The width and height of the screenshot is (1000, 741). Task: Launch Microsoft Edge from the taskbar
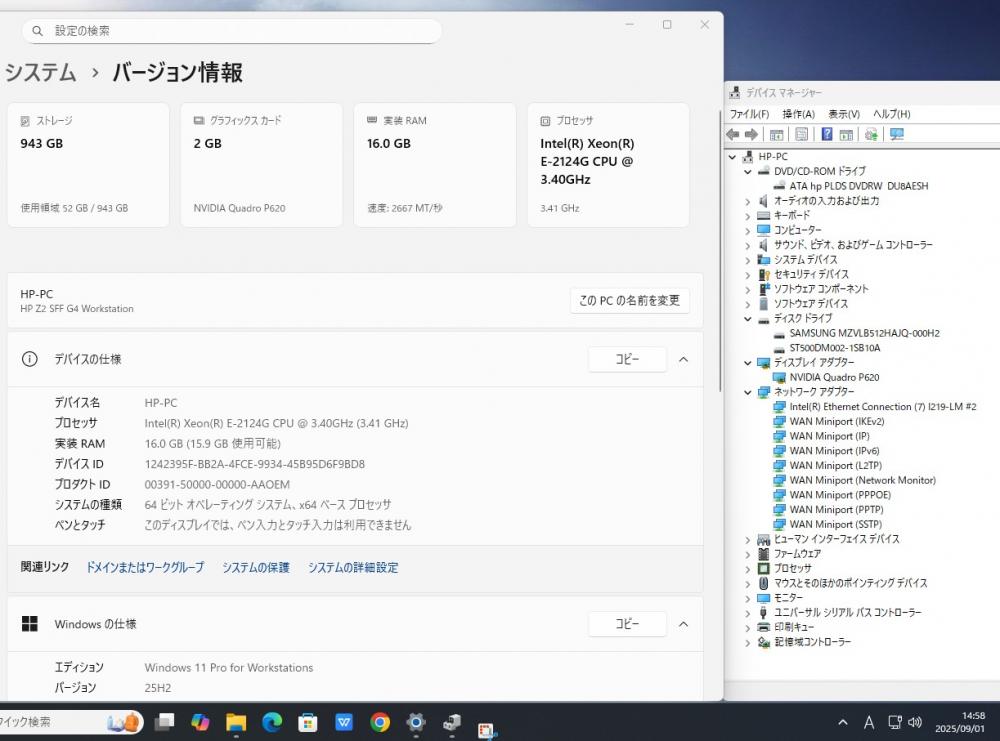pyautogui.click(x=272, y=721)
